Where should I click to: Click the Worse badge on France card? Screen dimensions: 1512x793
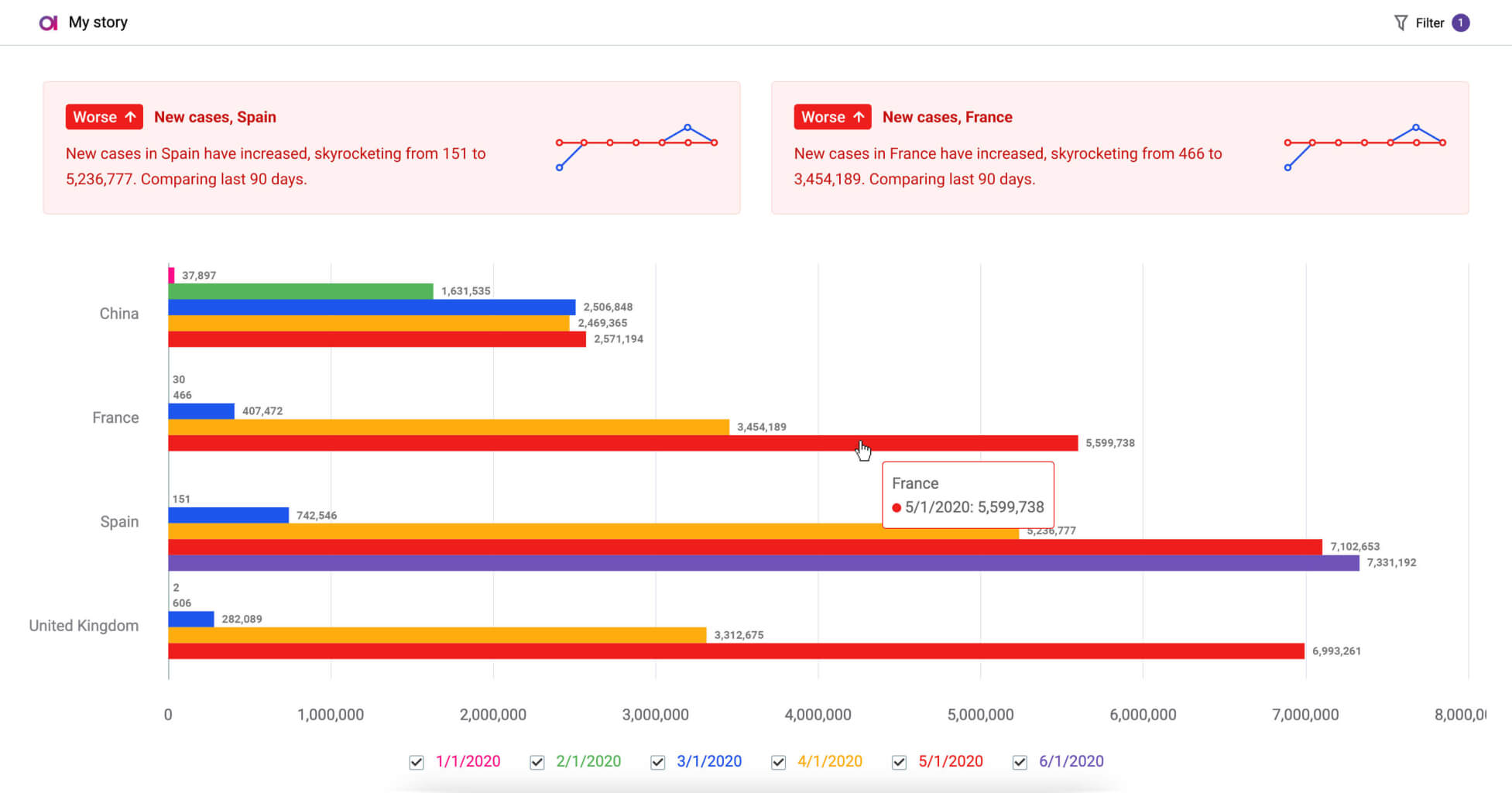click(x=832, y=117)
